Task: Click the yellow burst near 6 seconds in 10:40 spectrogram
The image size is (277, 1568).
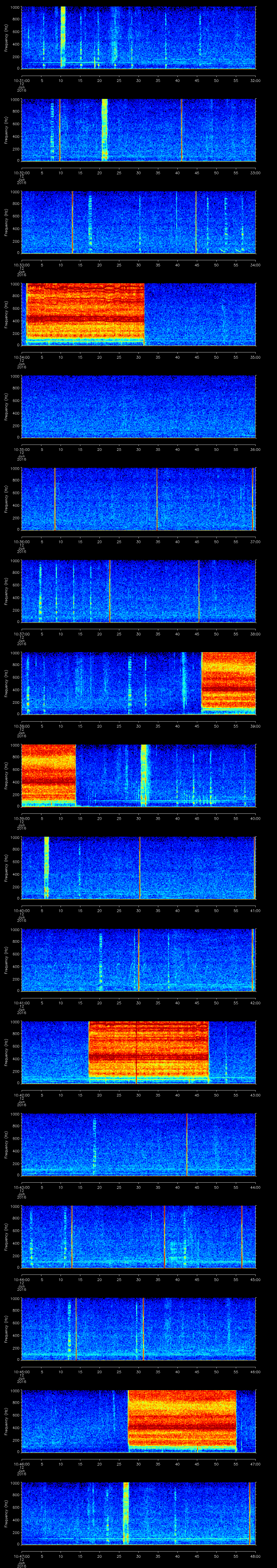Action: click(46, 868)
